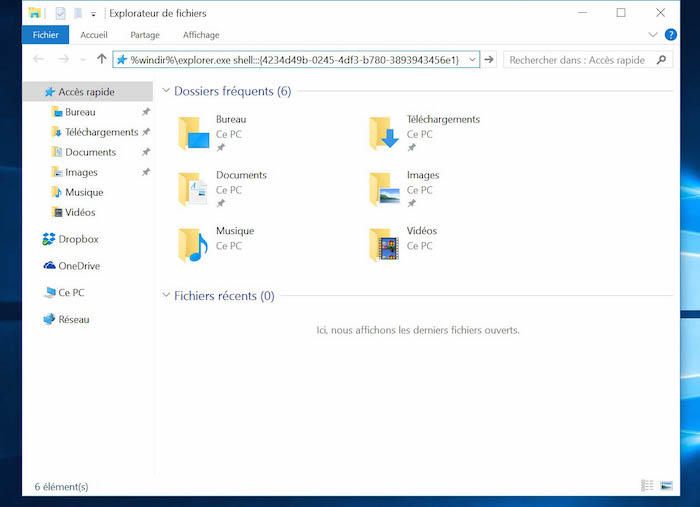Image resolution: width=700 pixels, height=507 pixels.
Task: Open the Bureau folder in frequent folders
Action: pos(190,133)
